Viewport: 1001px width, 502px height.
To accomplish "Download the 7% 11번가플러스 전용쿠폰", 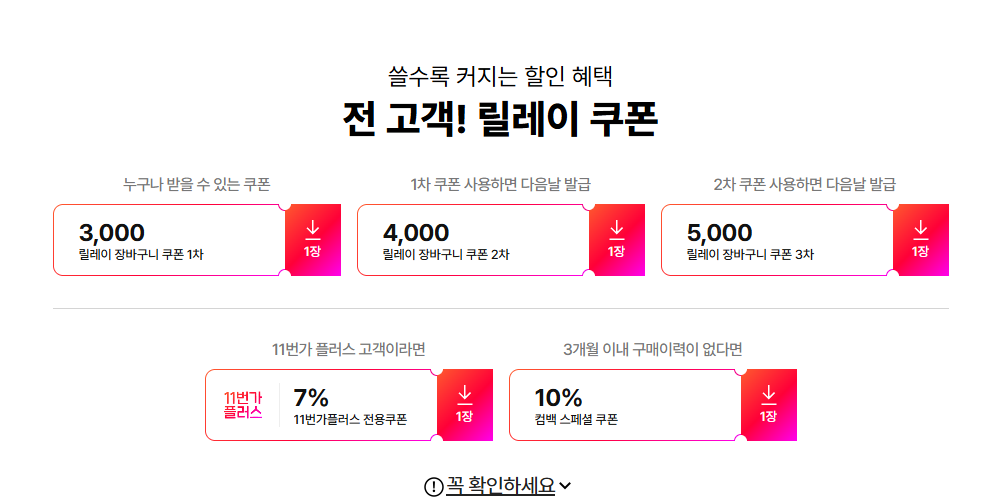I will coord(465,405).
